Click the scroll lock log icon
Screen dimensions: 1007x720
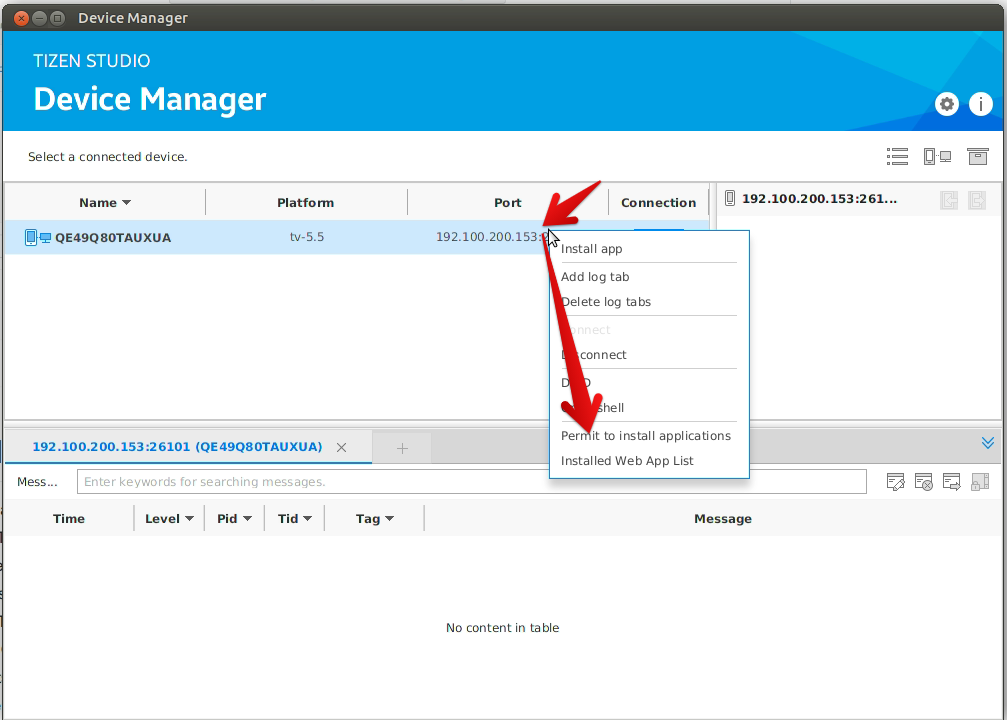(980, 482)
